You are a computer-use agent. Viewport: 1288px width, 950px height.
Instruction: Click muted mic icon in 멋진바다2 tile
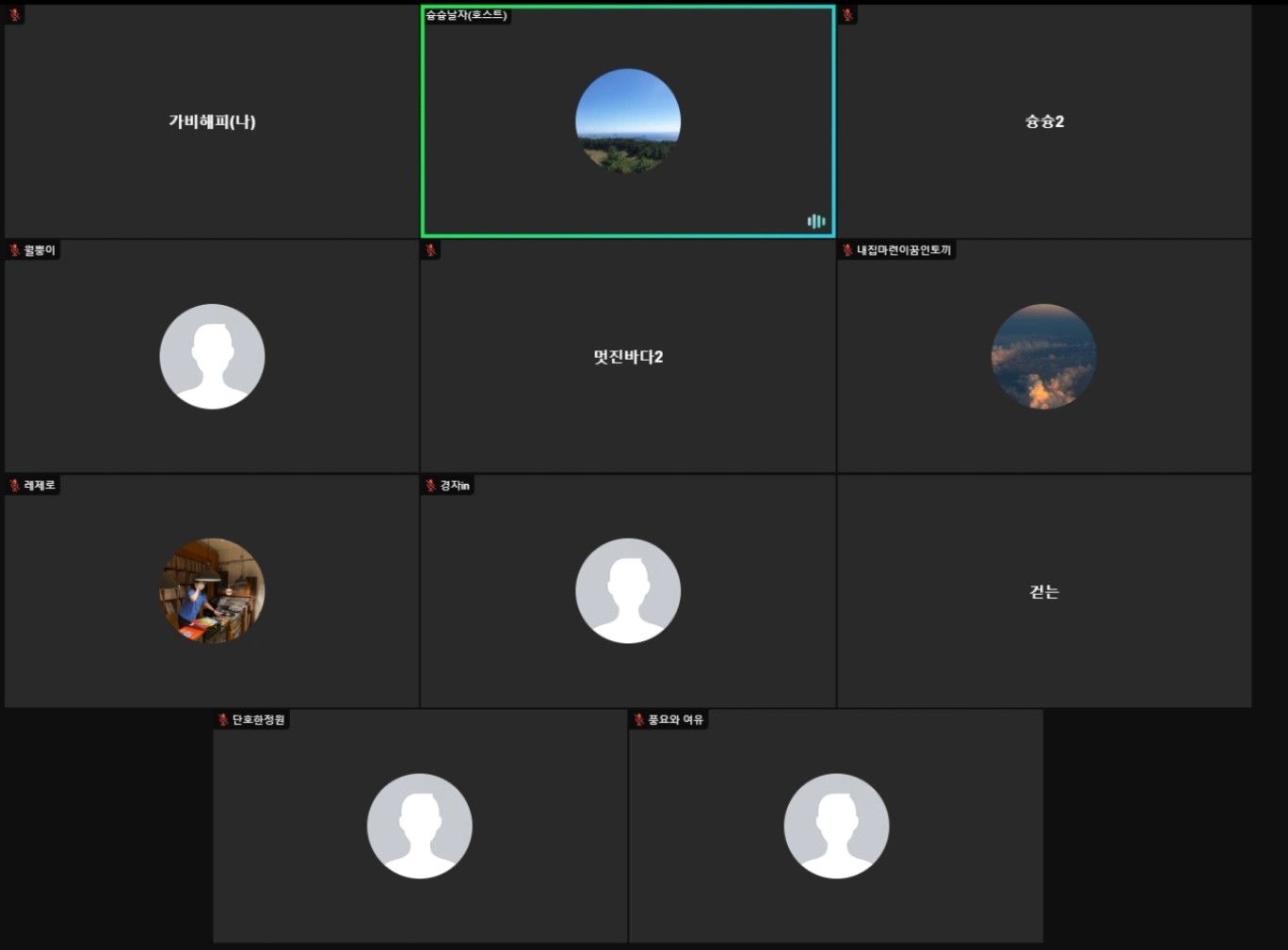pyautogui.click(x=431, y=250)
